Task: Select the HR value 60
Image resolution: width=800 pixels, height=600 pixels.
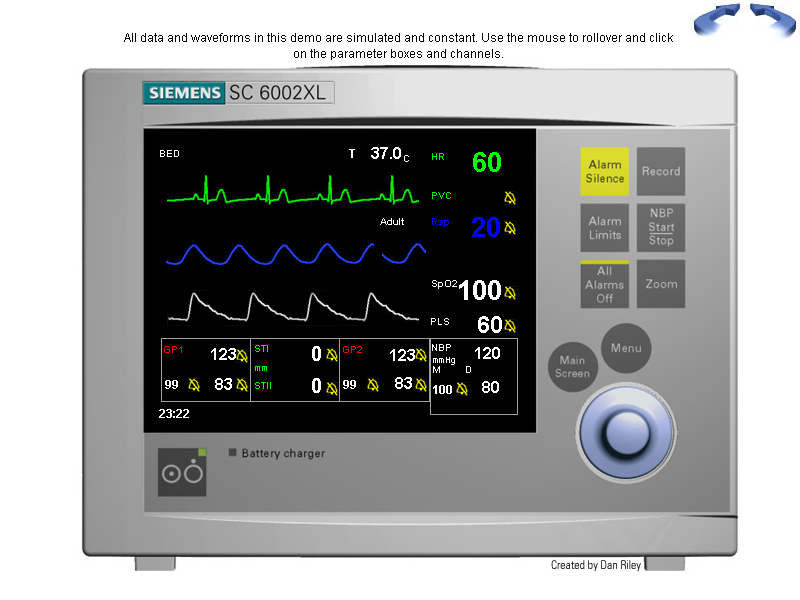Action: tap(487, 162)
